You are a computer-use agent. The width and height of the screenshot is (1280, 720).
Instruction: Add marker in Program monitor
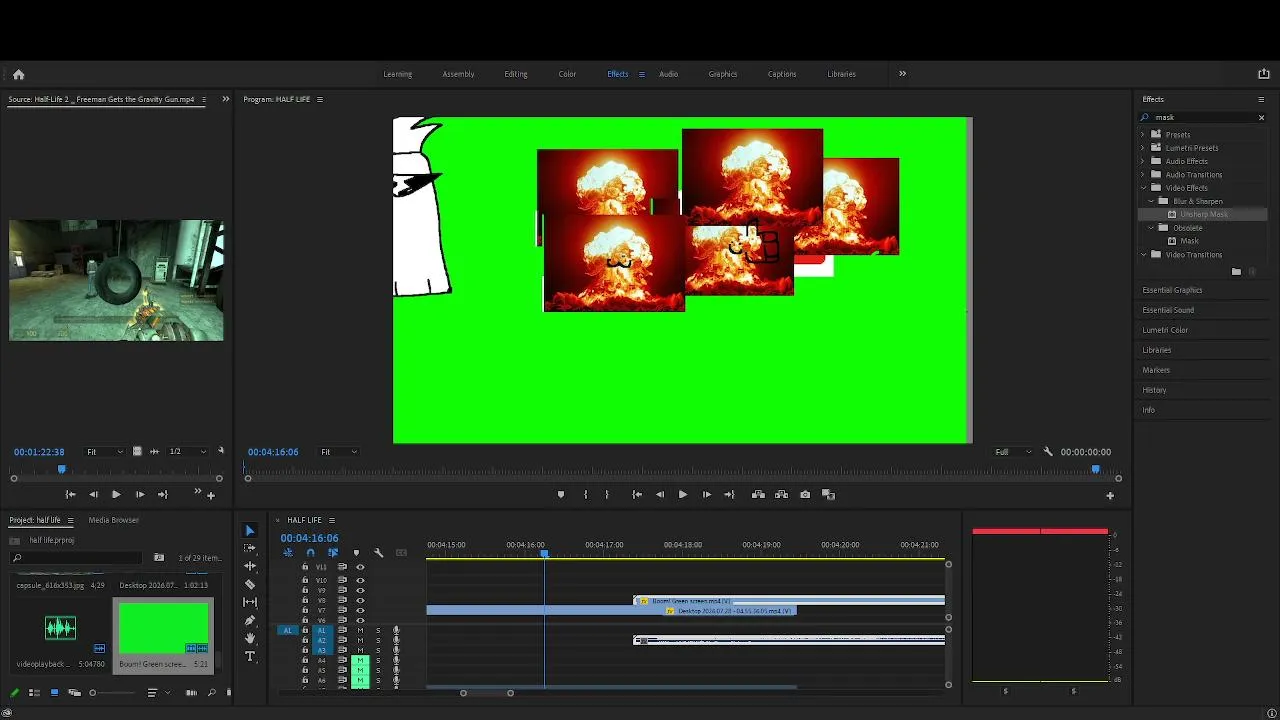coord(560,494)
